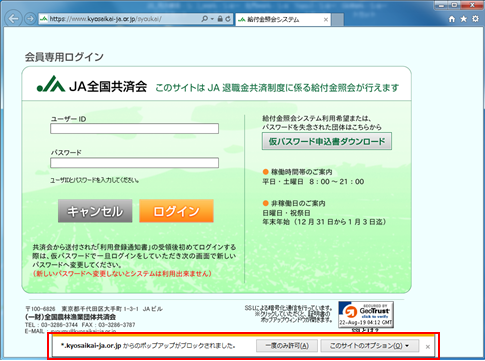Image resolution: width=485 pixels, height=361 pixels.
Task: Click the 年末年始 12月31日から1月3日迄 text
Action: pos(324,222)
